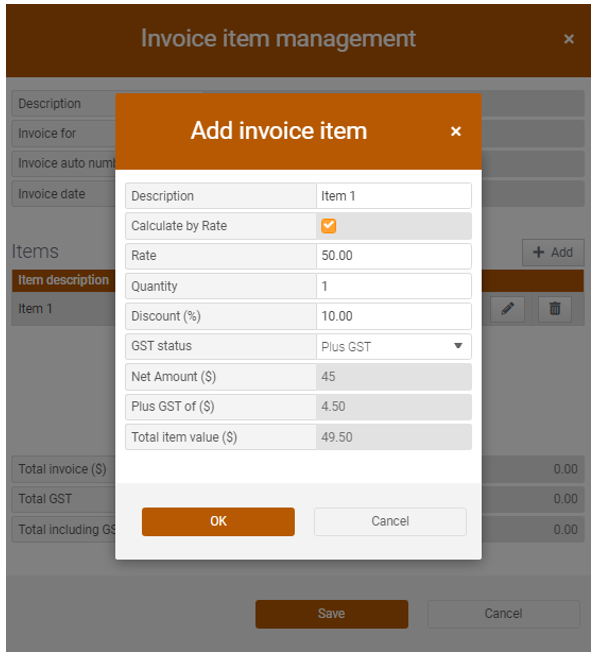600x662 pixels.
Task: Click the pencil edit icon for Item 1
Action: (507, 310)
